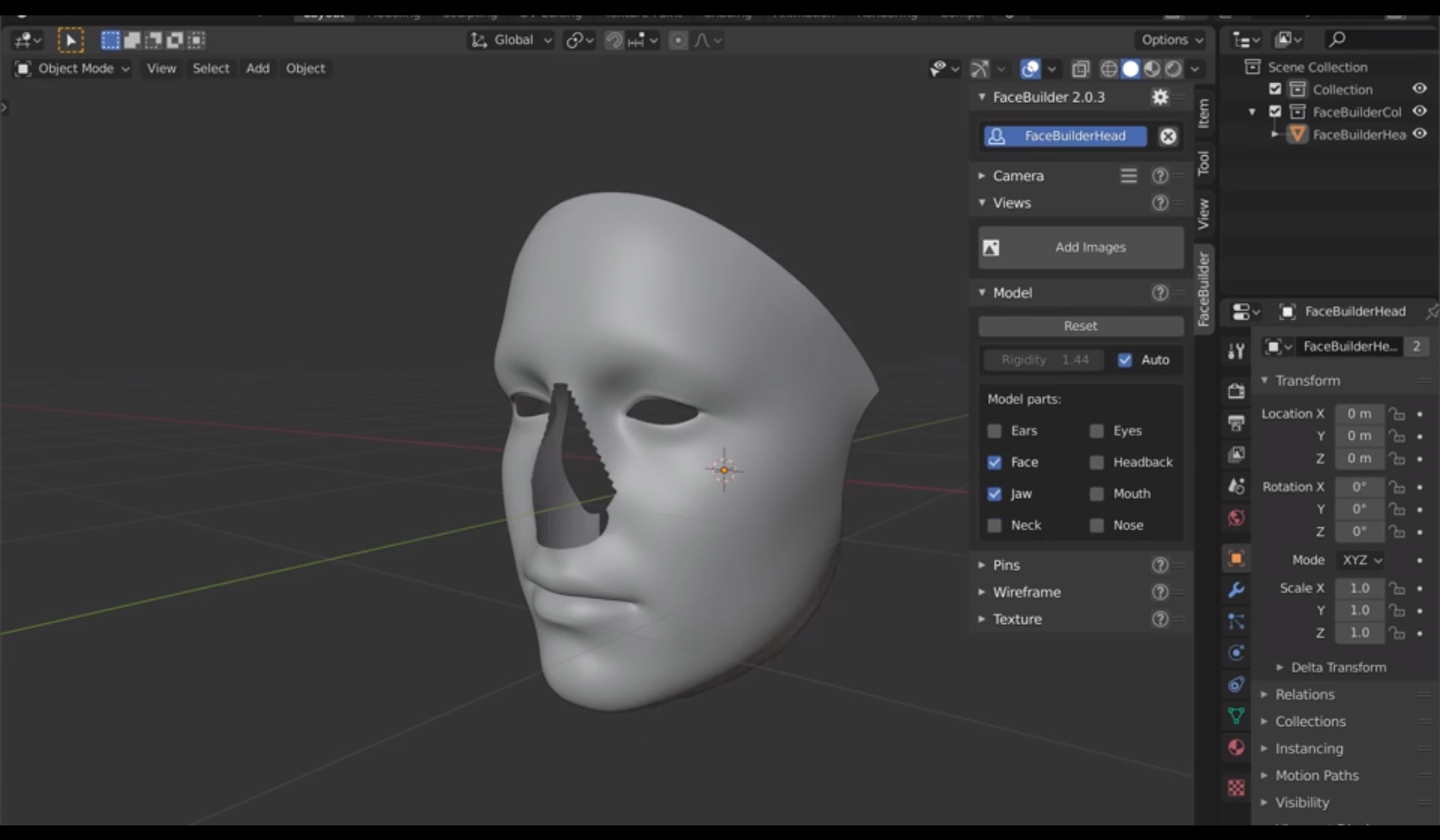Screen dimensions: 1440x840
Task: Expand the Camera panel
Action: click(x=981, y=176)
